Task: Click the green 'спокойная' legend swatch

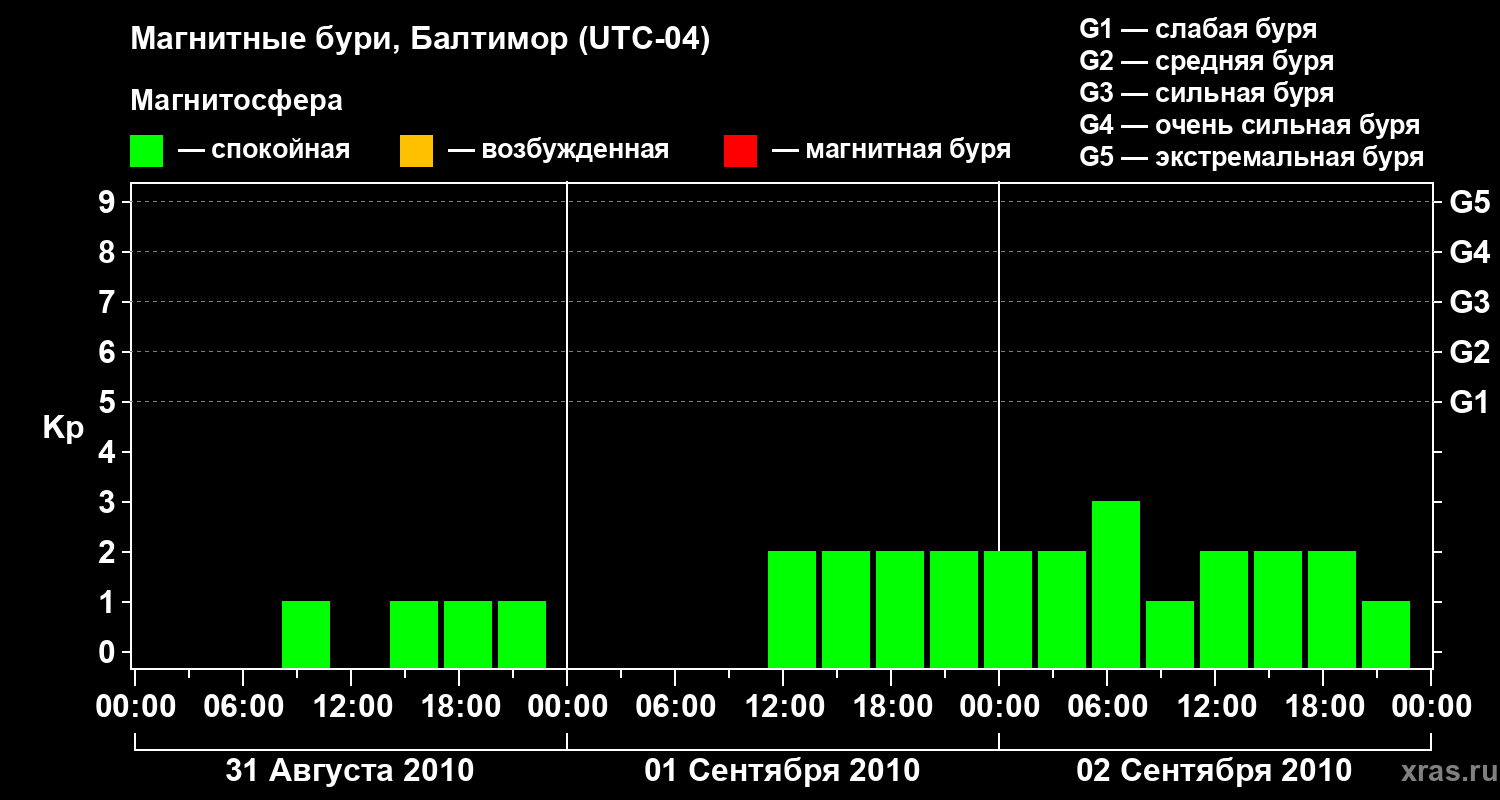Action: pos(147,151)
